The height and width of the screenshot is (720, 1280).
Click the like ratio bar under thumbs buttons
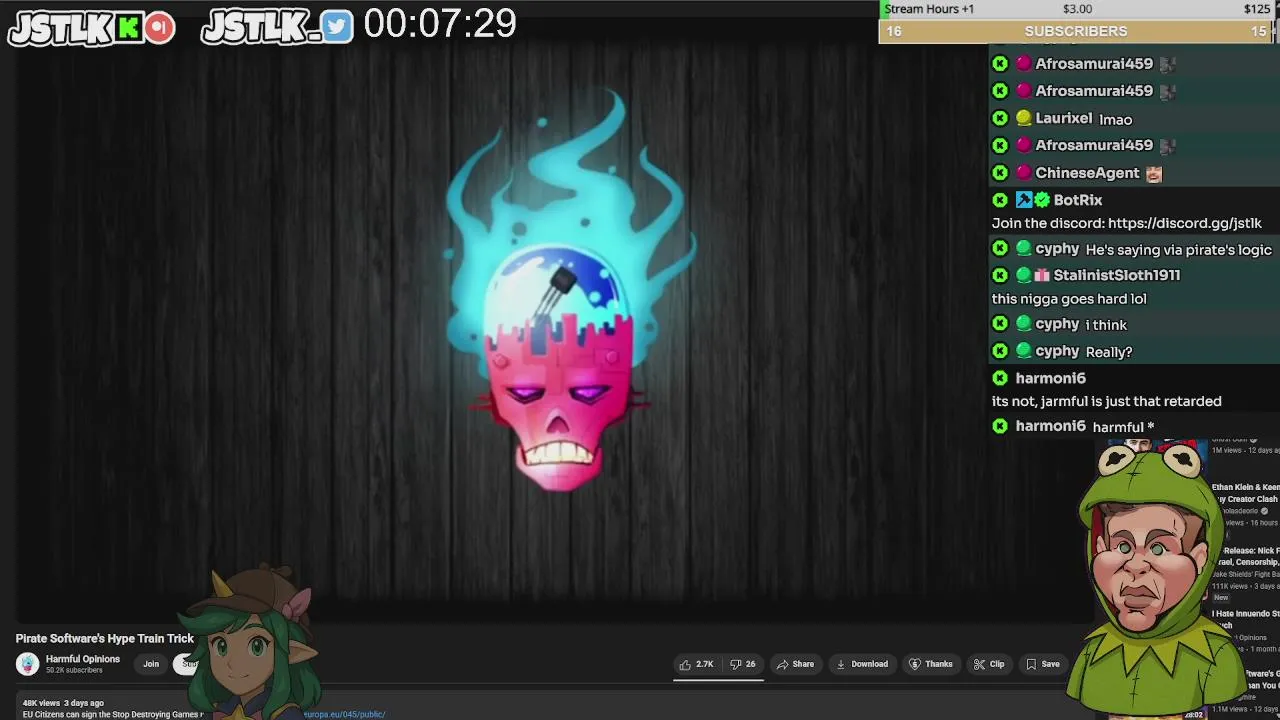[x=718, y=678]
